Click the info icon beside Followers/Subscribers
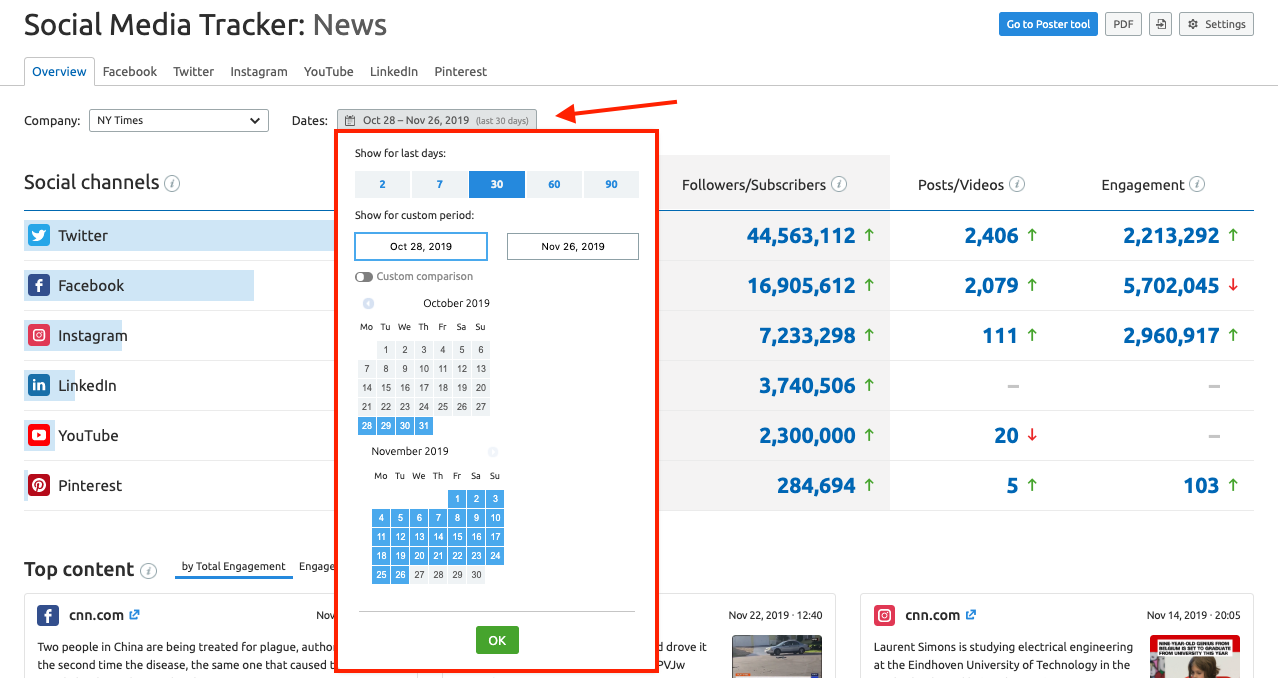1278x678 pixels. (x=838, y=184)
